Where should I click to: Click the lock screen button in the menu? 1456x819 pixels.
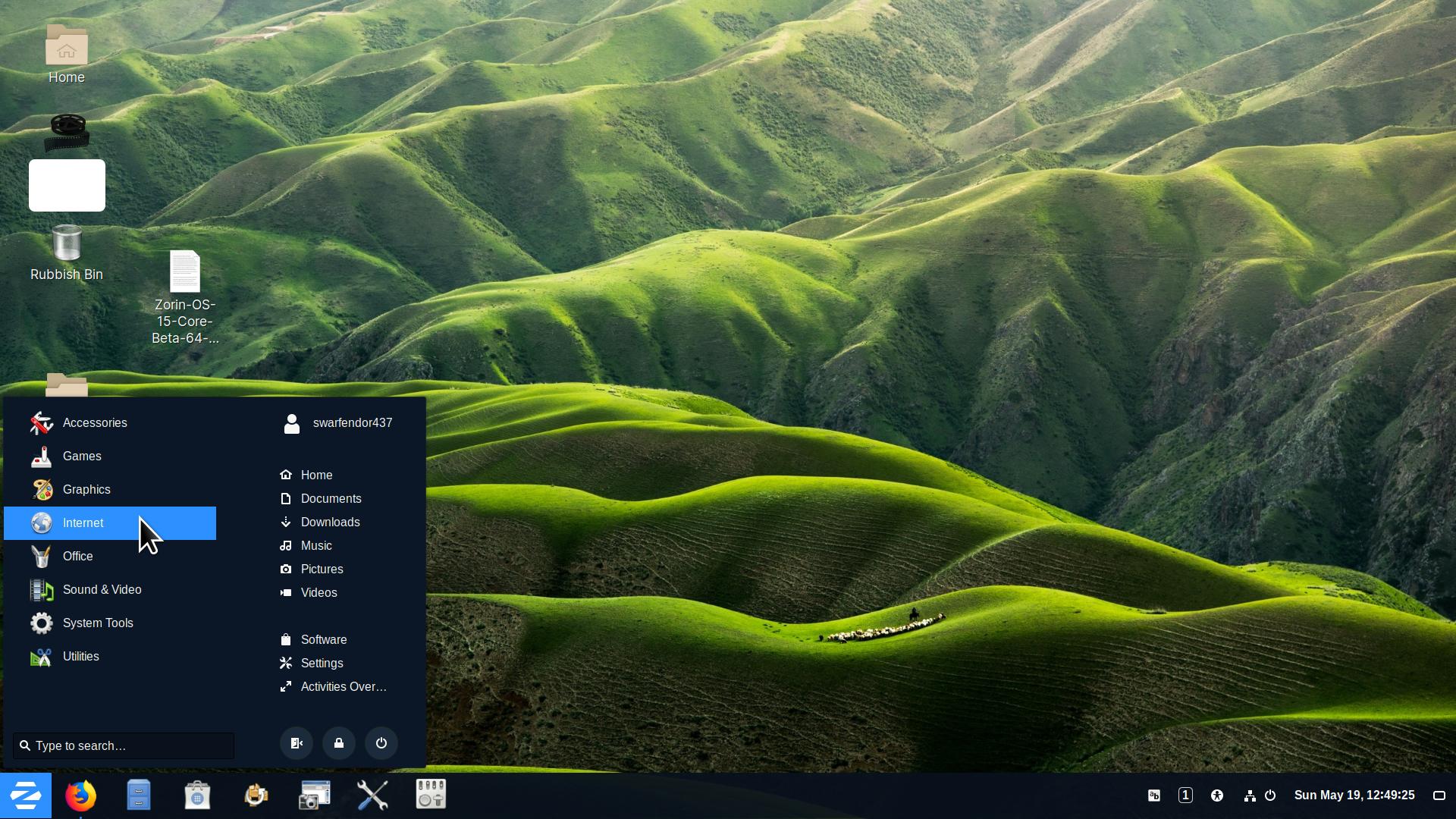point(339,743)
